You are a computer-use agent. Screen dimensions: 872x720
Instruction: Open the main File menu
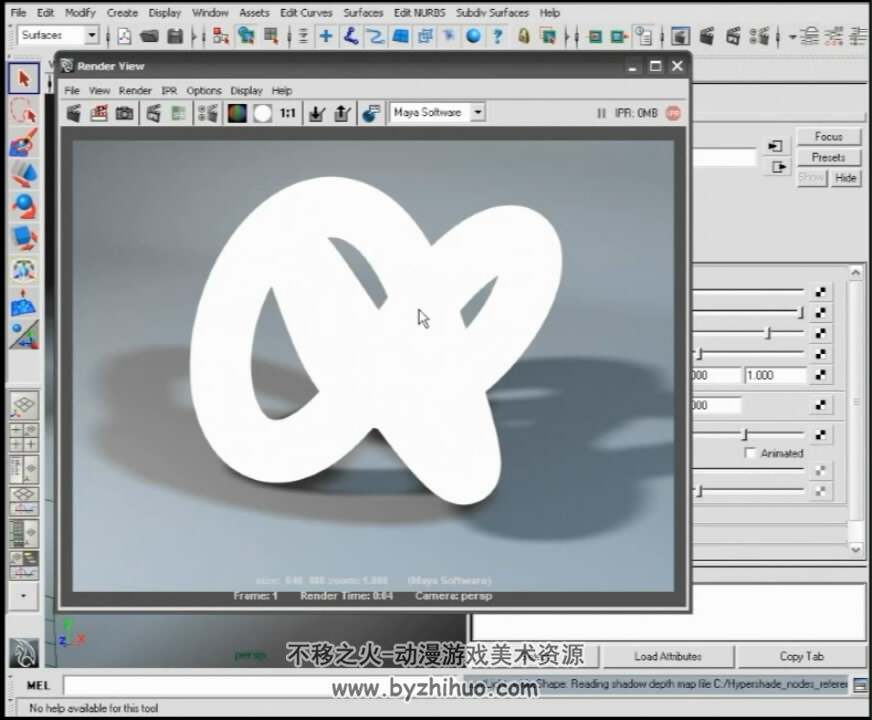coord(18,13)
